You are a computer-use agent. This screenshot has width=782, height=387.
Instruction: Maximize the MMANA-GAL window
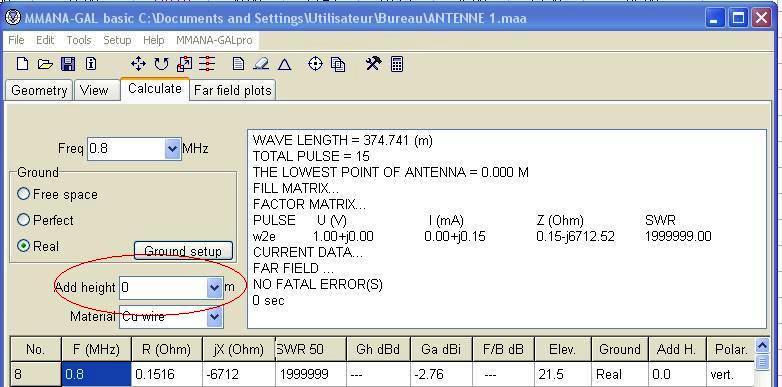click(738, 18)
